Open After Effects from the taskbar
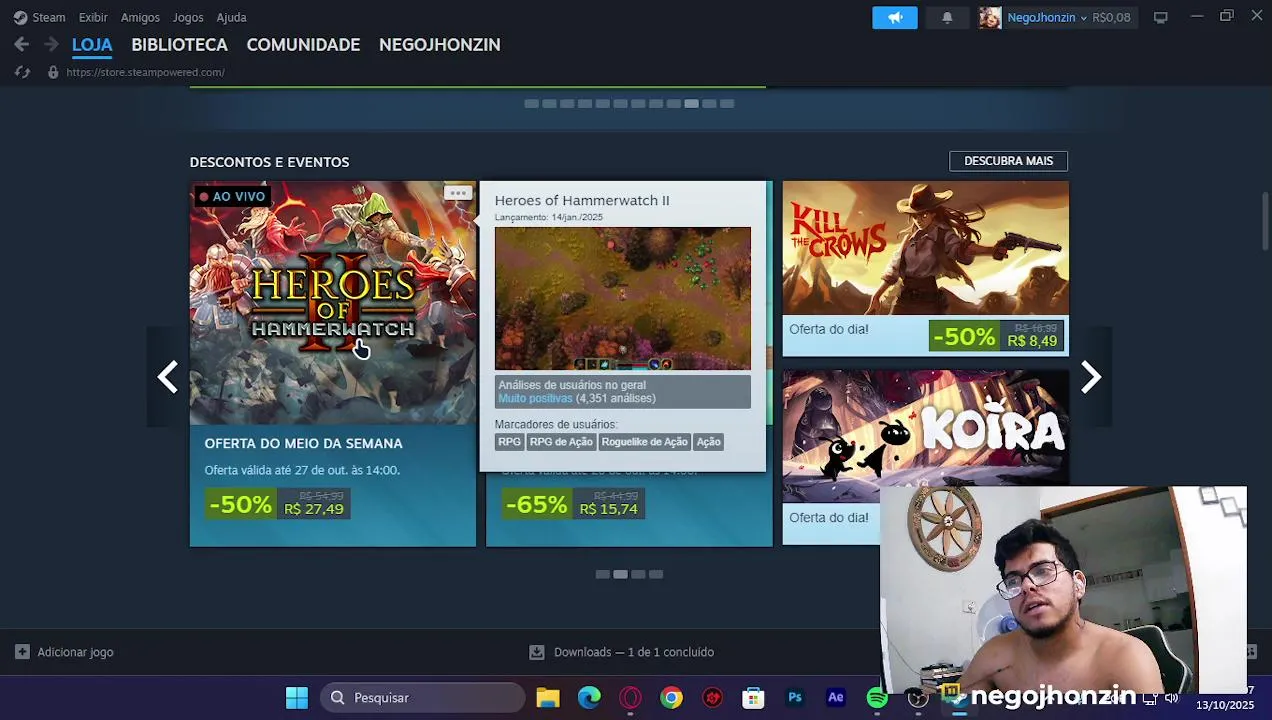This screenshot has width=1272, height=720. (x=836, y=698)
